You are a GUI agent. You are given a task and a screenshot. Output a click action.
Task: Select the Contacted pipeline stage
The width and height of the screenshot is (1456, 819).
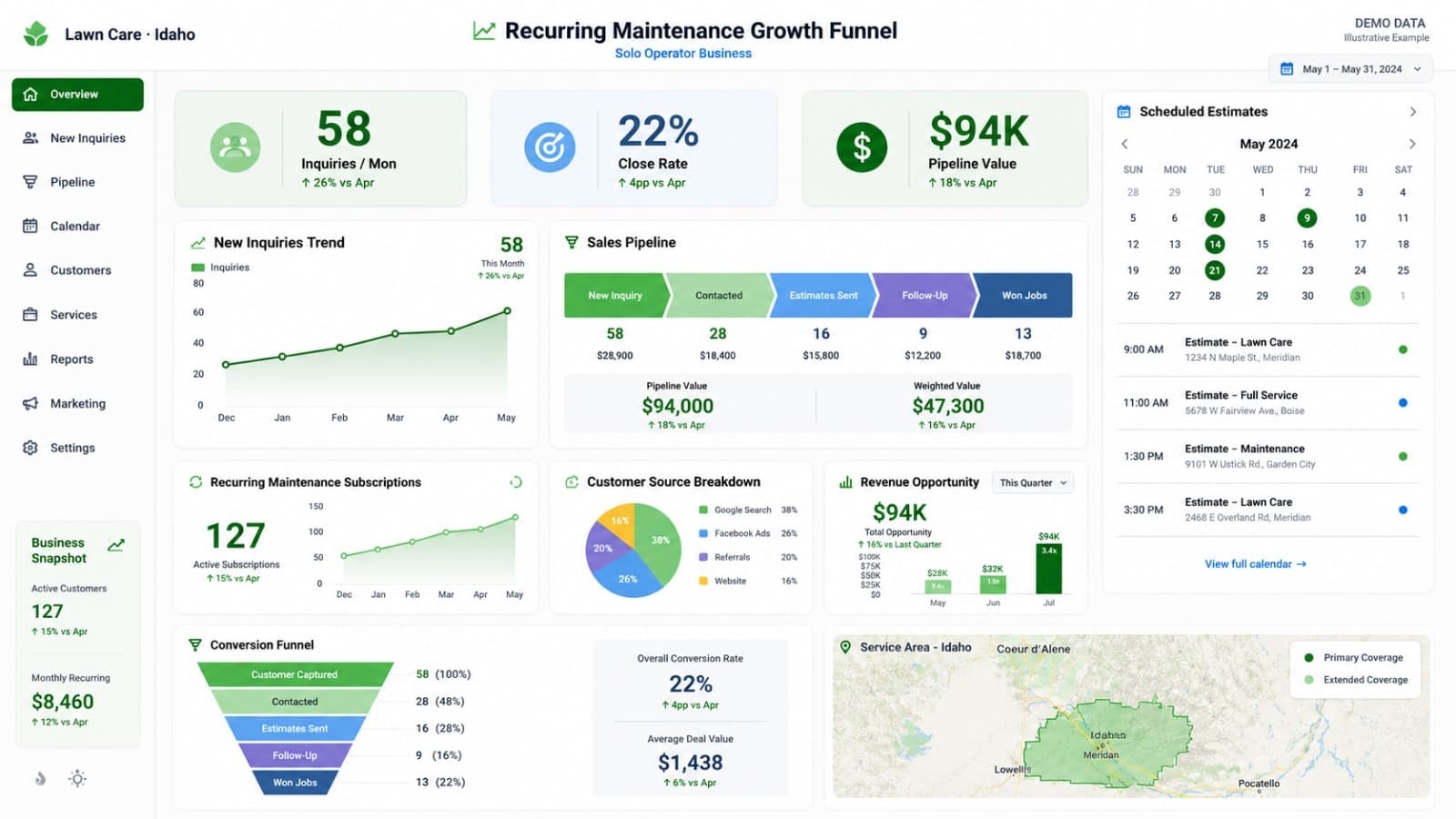coord(719,296)
